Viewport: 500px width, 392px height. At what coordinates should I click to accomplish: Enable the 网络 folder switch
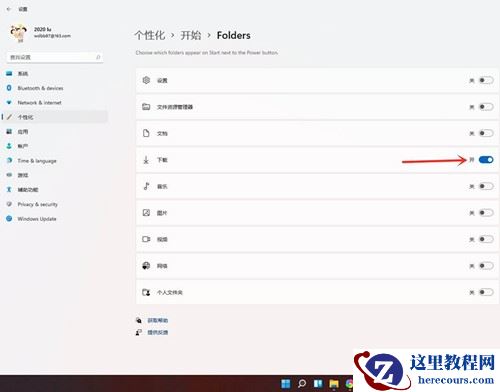point(486,266)
